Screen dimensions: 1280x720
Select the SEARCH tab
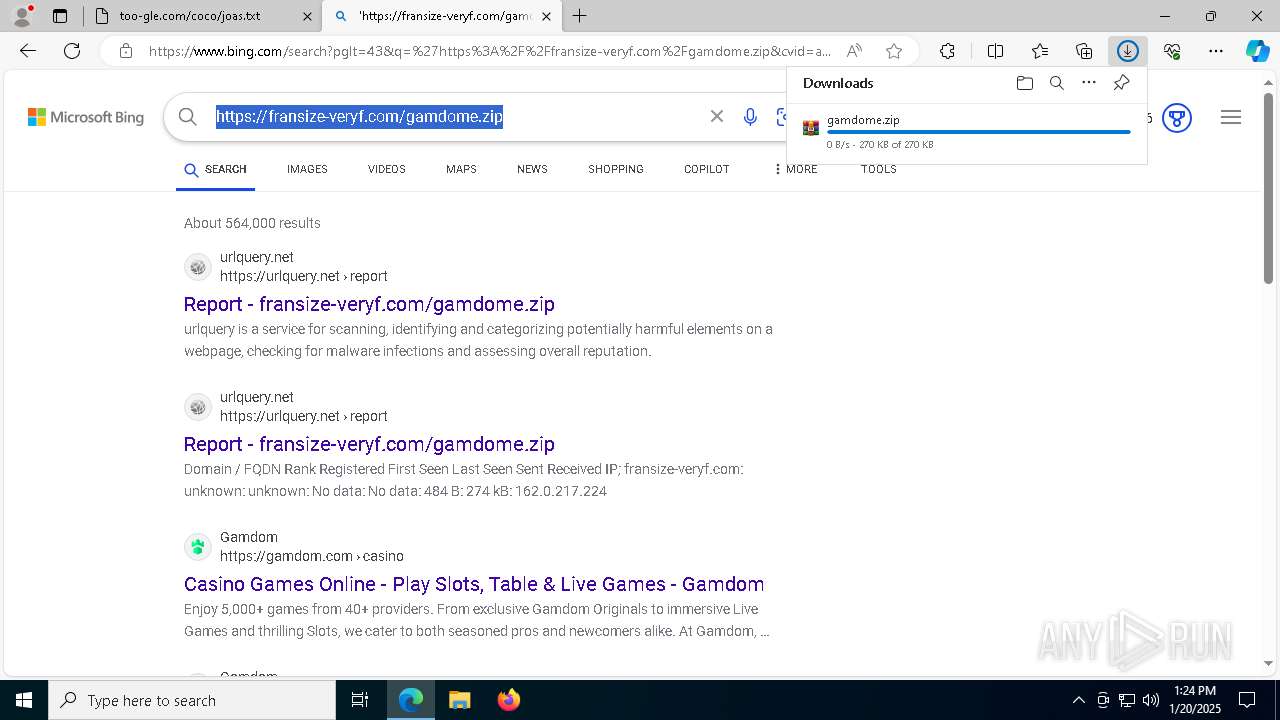click(215, 170)
